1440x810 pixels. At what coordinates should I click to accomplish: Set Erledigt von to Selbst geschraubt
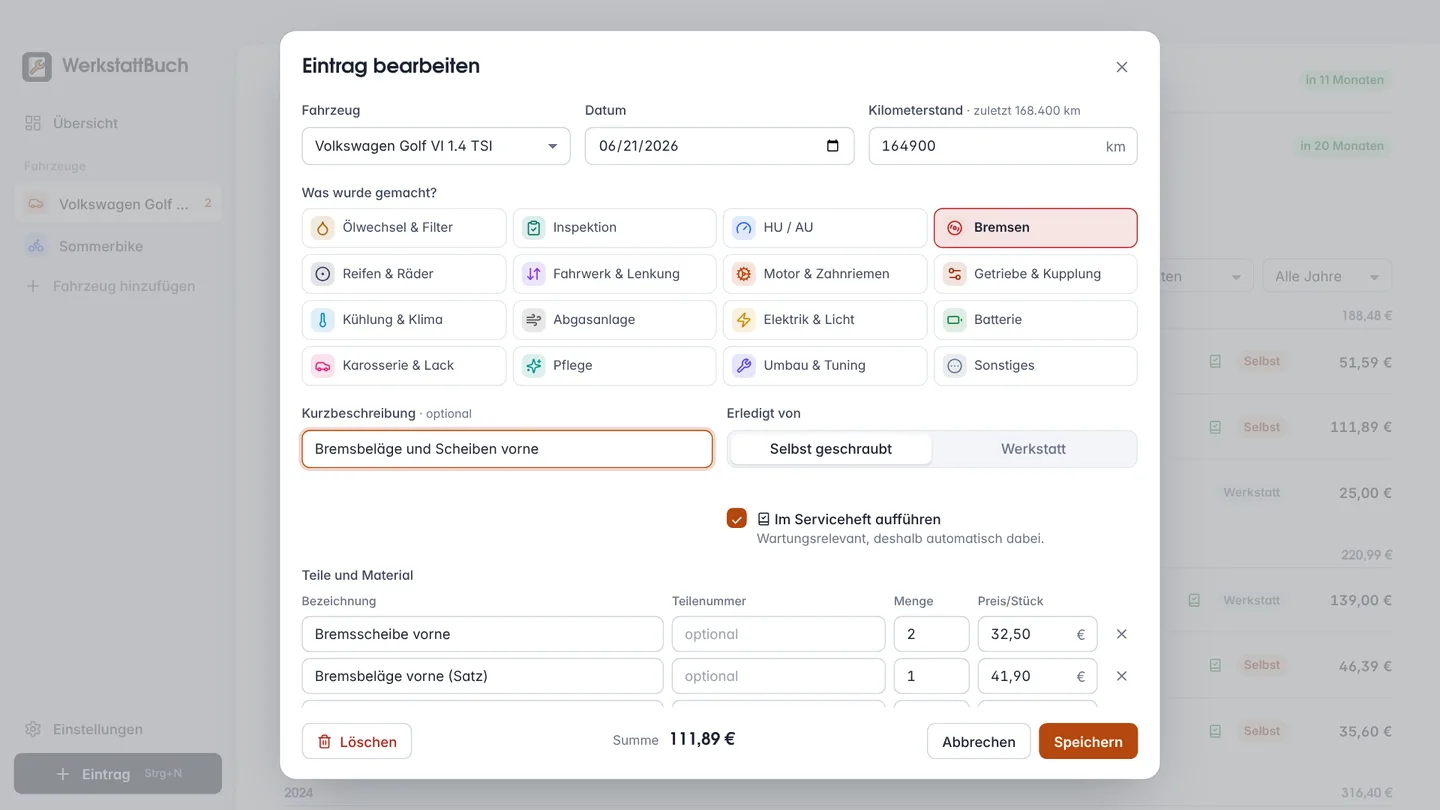831,449
